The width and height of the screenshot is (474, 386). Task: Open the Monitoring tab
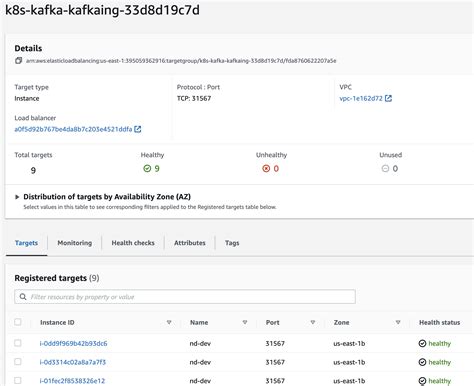(75, 243)
